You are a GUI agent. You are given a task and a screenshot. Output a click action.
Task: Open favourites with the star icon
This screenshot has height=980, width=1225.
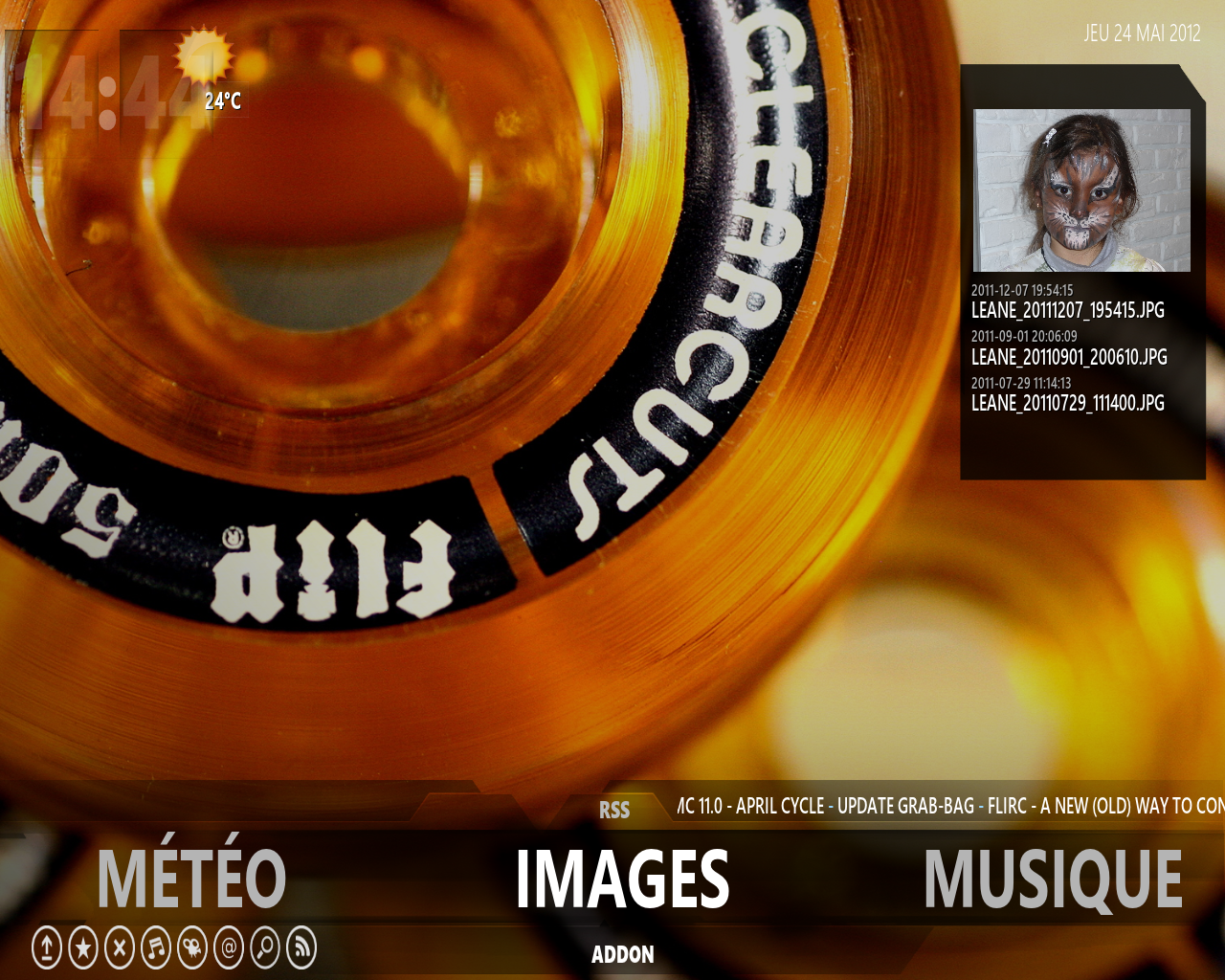tap(83, 948)
